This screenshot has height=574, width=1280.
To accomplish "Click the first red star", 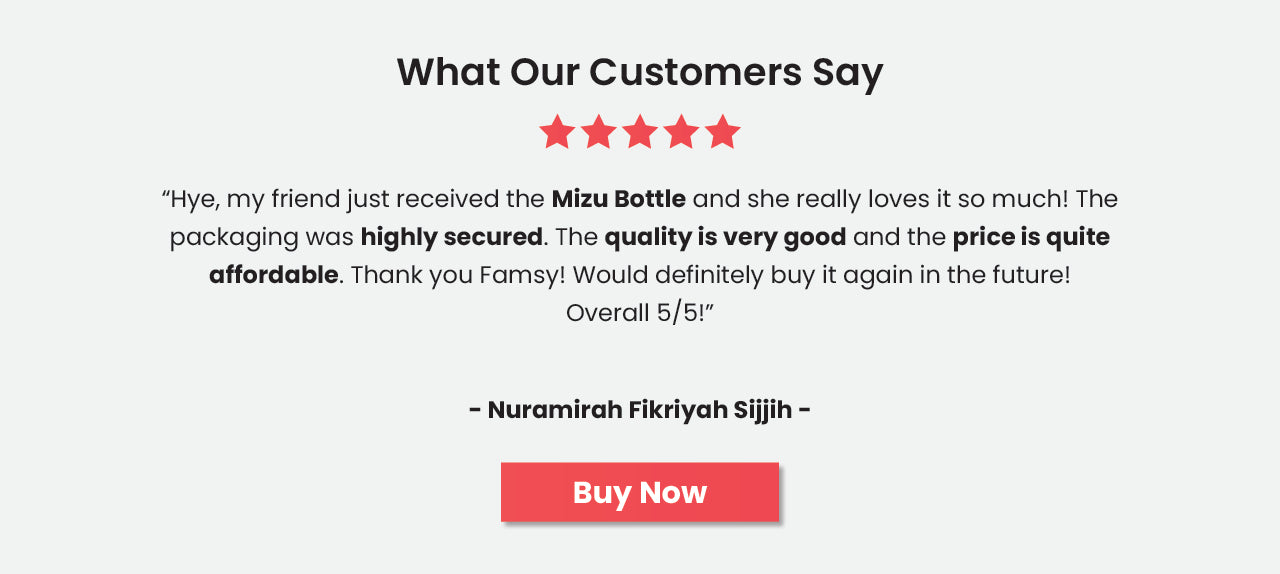I will (557, 132).
